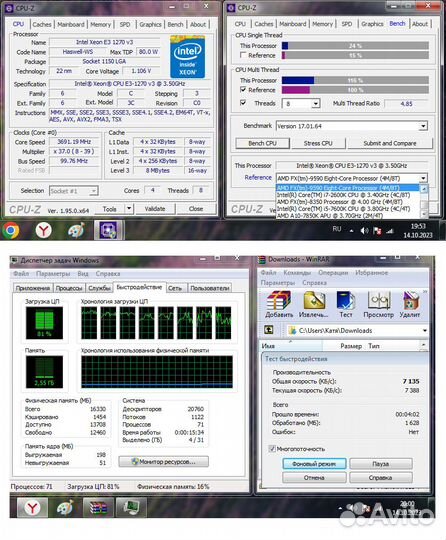Toggle the Многопоточность checkbox in WinRAR benchmark

click(x=272, y=449)
